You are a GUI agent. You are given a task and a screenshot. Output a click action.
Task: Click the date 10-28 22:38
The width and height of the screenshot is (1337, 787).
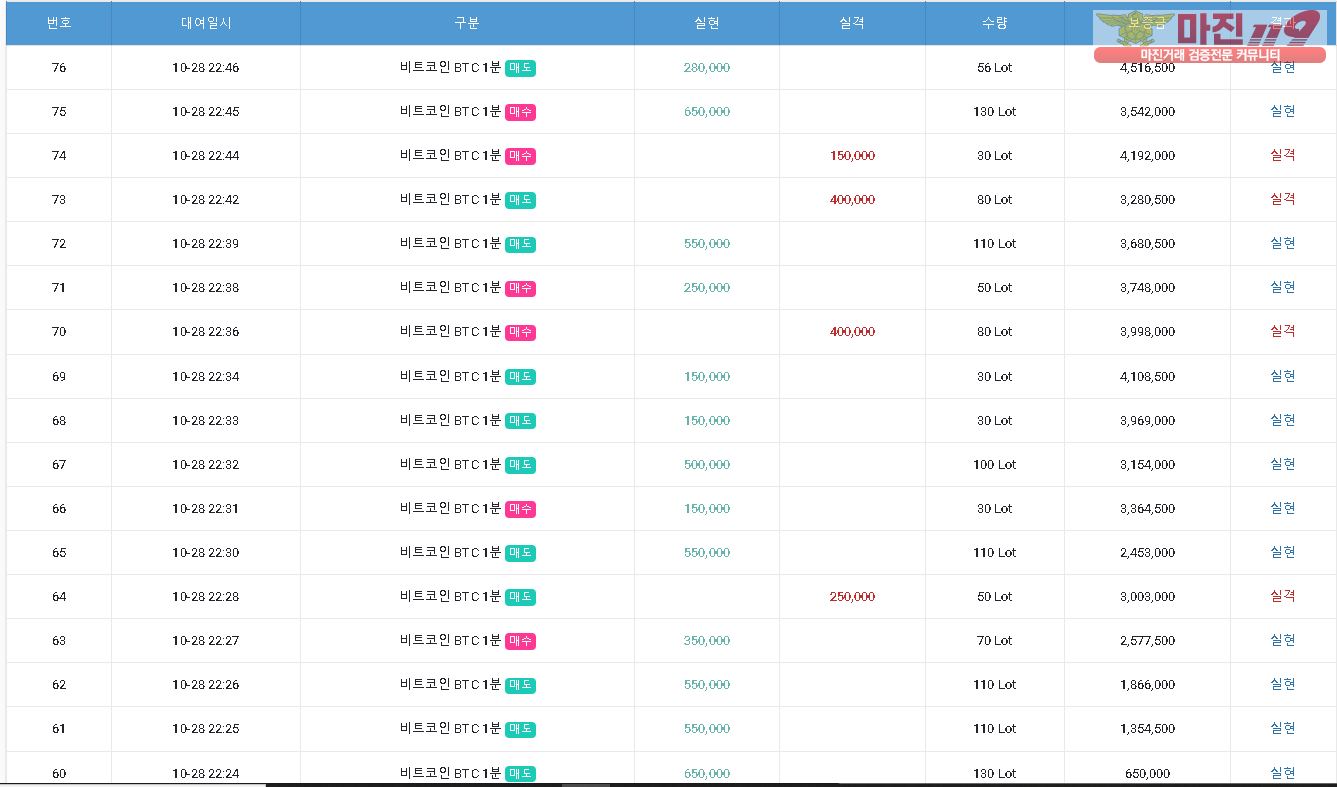tap(205, 288)
